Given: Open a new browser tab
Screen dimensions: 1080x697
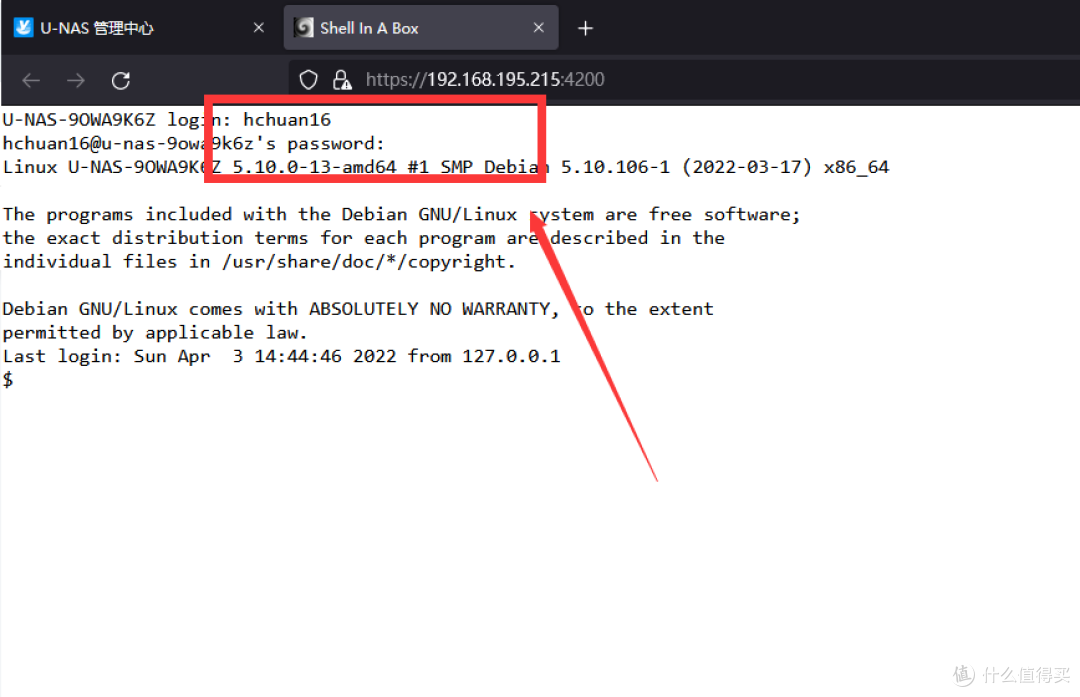Looking at the screenshot, I should pyautogui.click(x=586, y=28).
